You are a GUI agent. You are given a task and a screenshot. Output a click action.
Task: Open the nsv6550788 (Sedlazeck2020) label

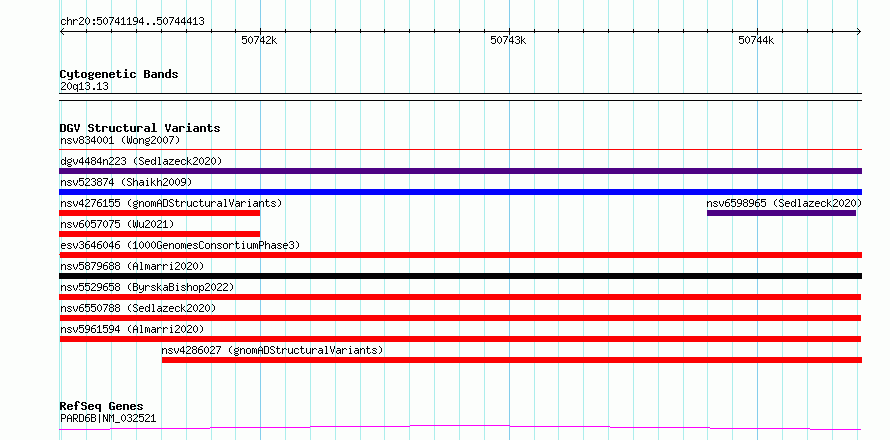click(x=138, y=308)
